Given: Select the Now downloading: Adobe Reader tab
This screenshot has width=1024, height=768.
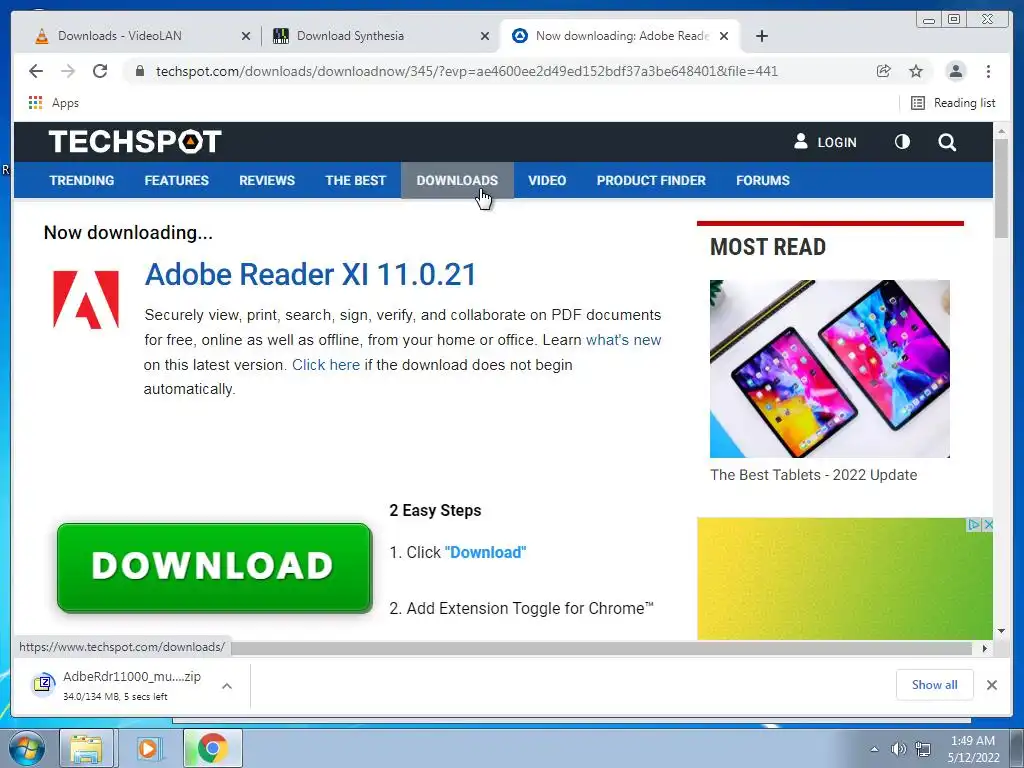Looking at the screenshot, I should pyautogui.click(x=620, y=36).
